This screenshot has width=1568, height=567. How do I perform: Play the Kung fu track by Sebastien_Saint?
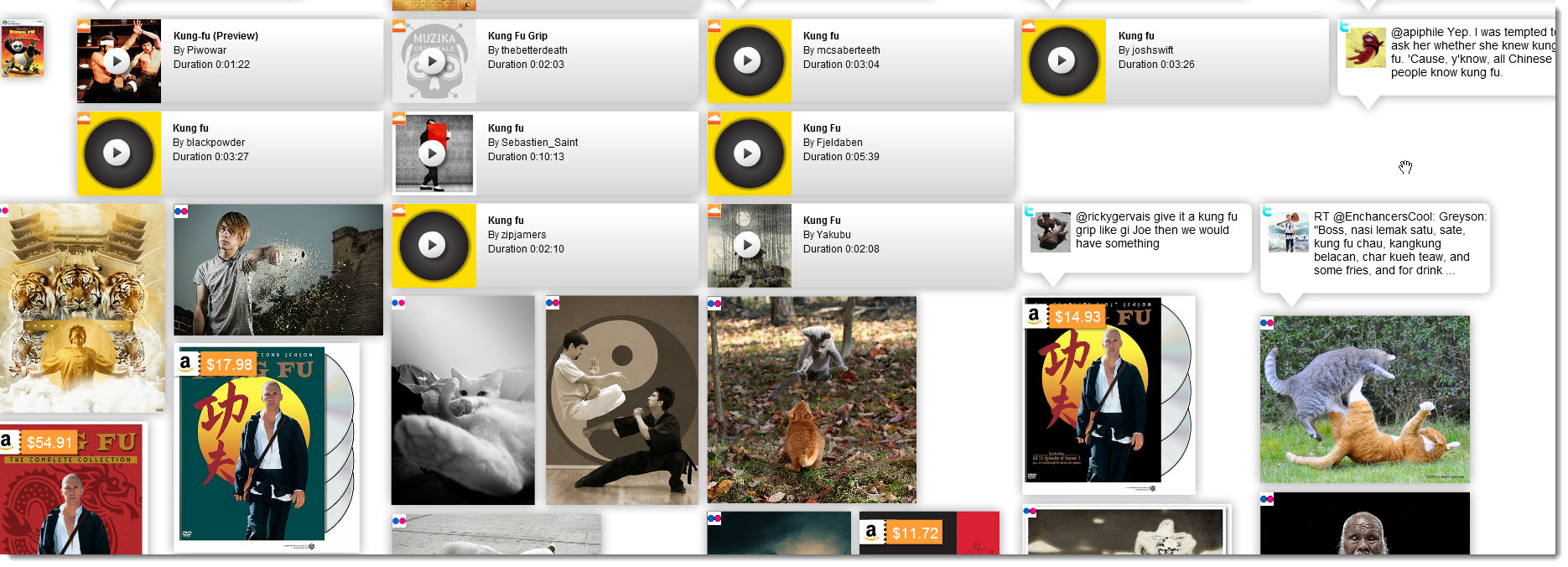[x=432, y=153]
